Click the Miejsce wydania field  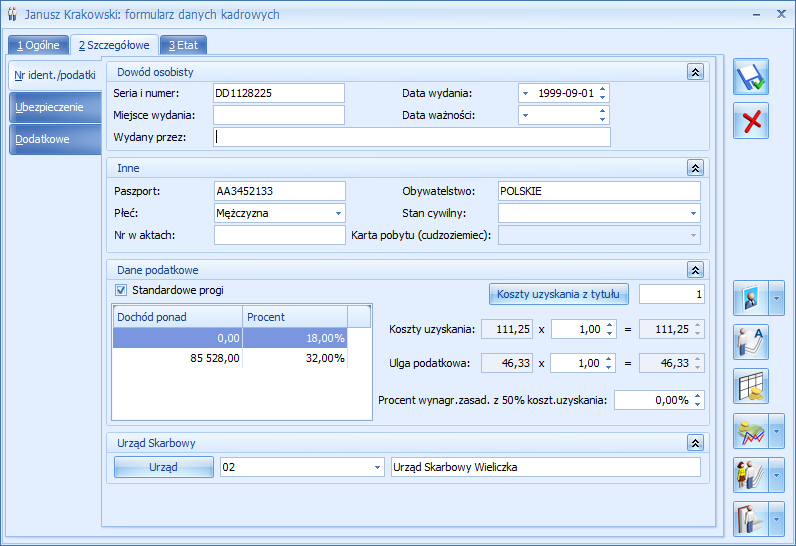279,115
